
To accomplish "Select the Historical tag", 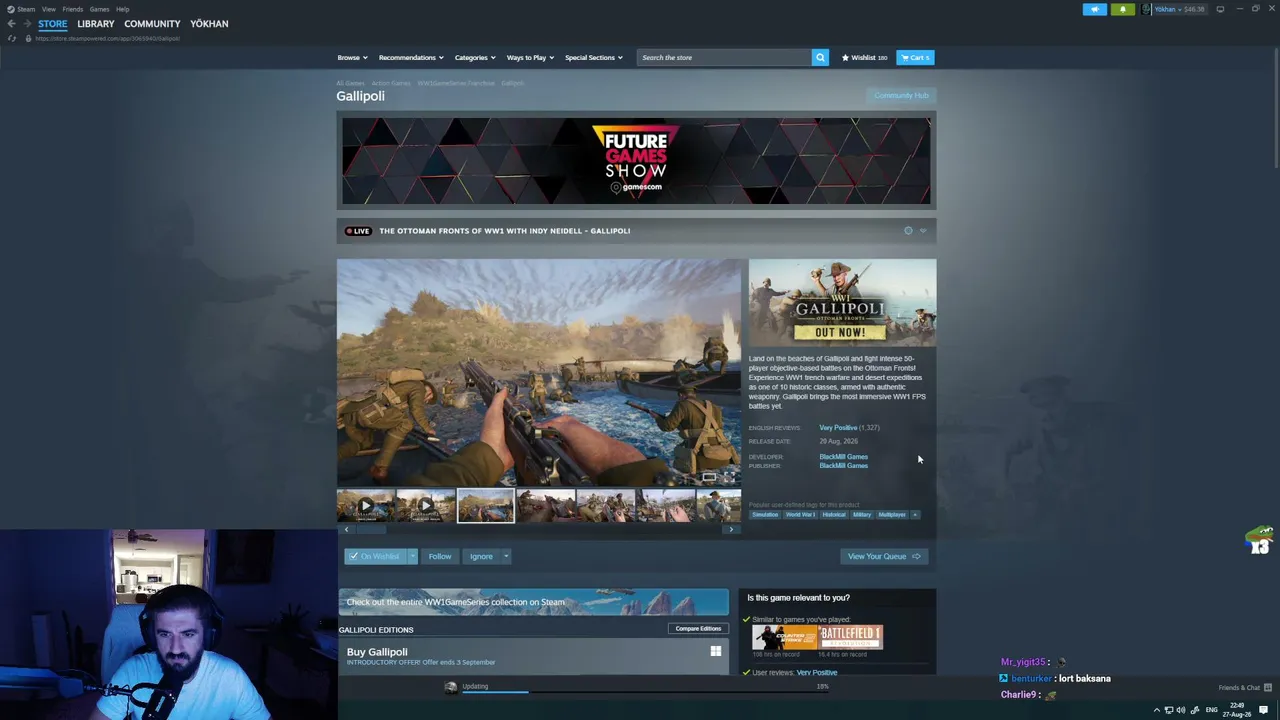I will (x=834, y=515).
